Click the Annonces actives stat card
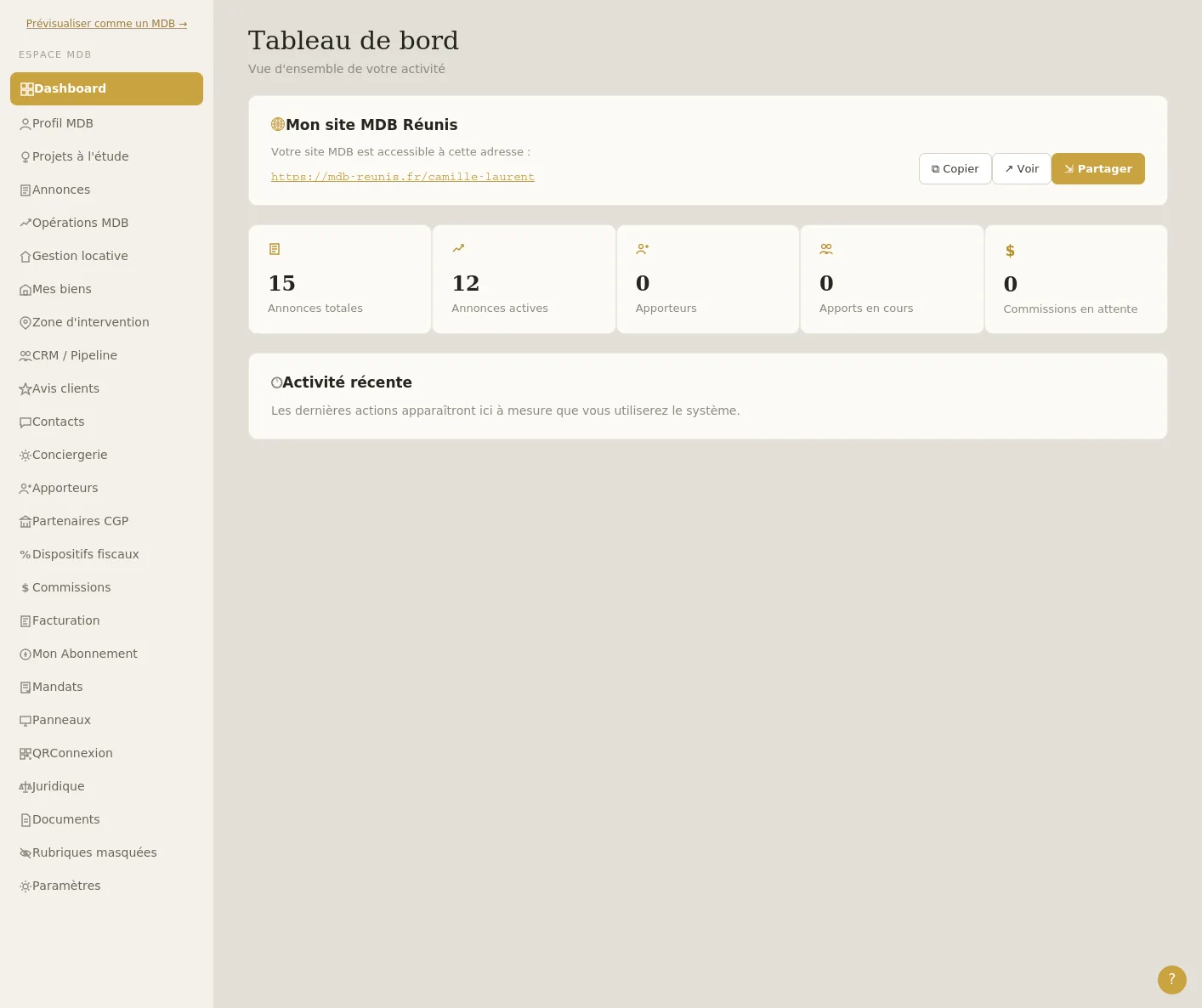The width and height of the screenshot is (1202, 1008). coord(524,280)
